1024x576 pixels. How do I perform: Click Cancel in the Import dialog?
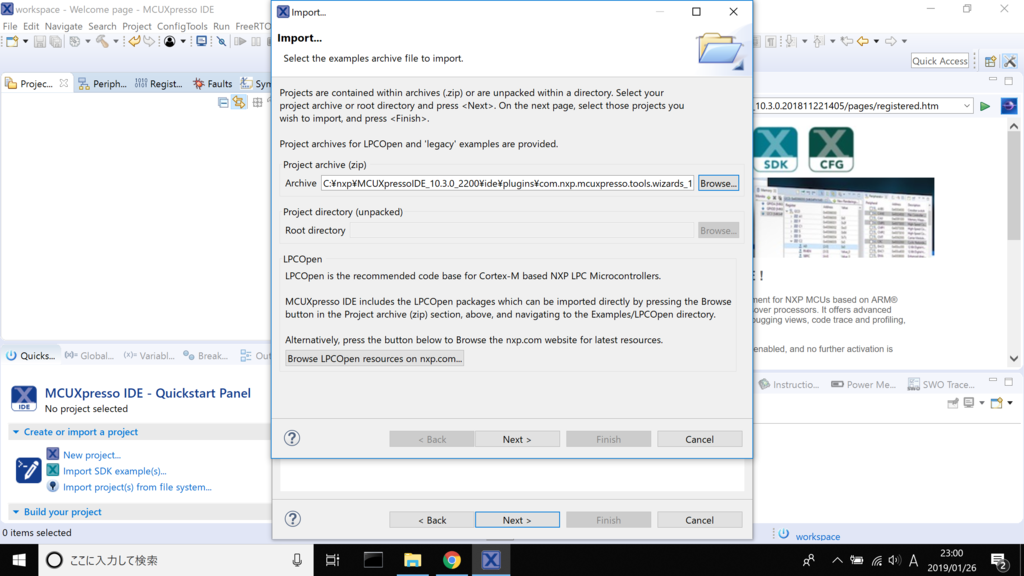point(699,439)
